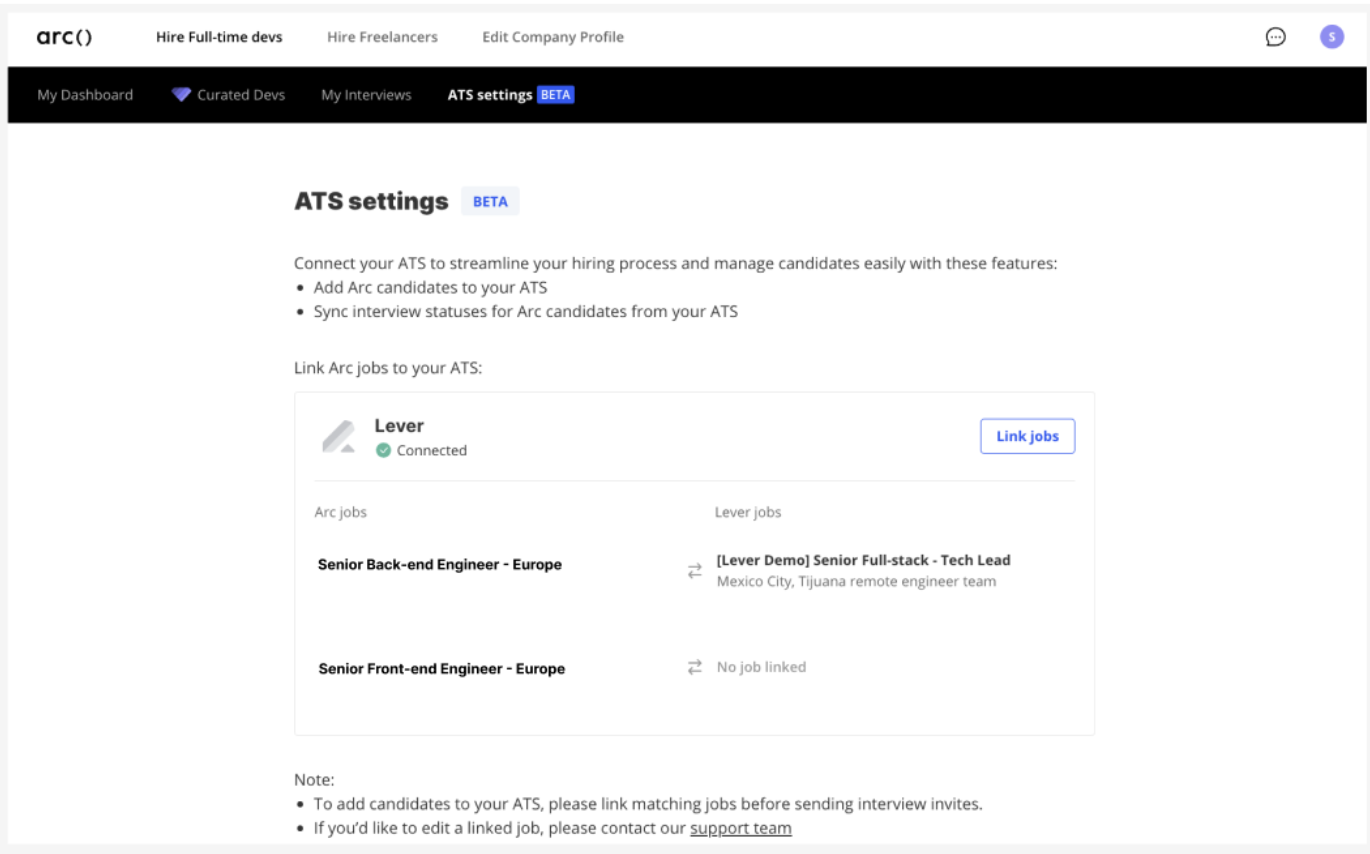Viewport: 1370px width, 854px height.
Task: Select the purple diamond icon next to Curated Devs
Action: tap(181, 94)
